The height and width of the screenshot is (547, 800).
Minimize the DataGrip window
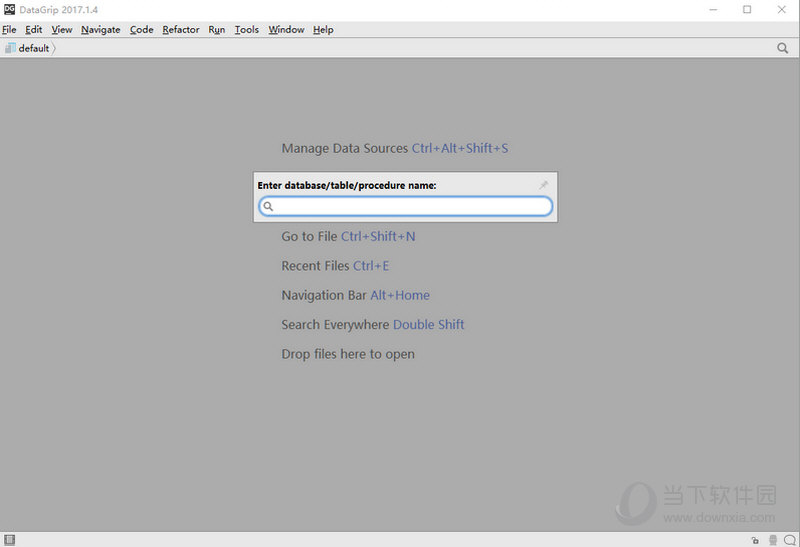(713, 10)
